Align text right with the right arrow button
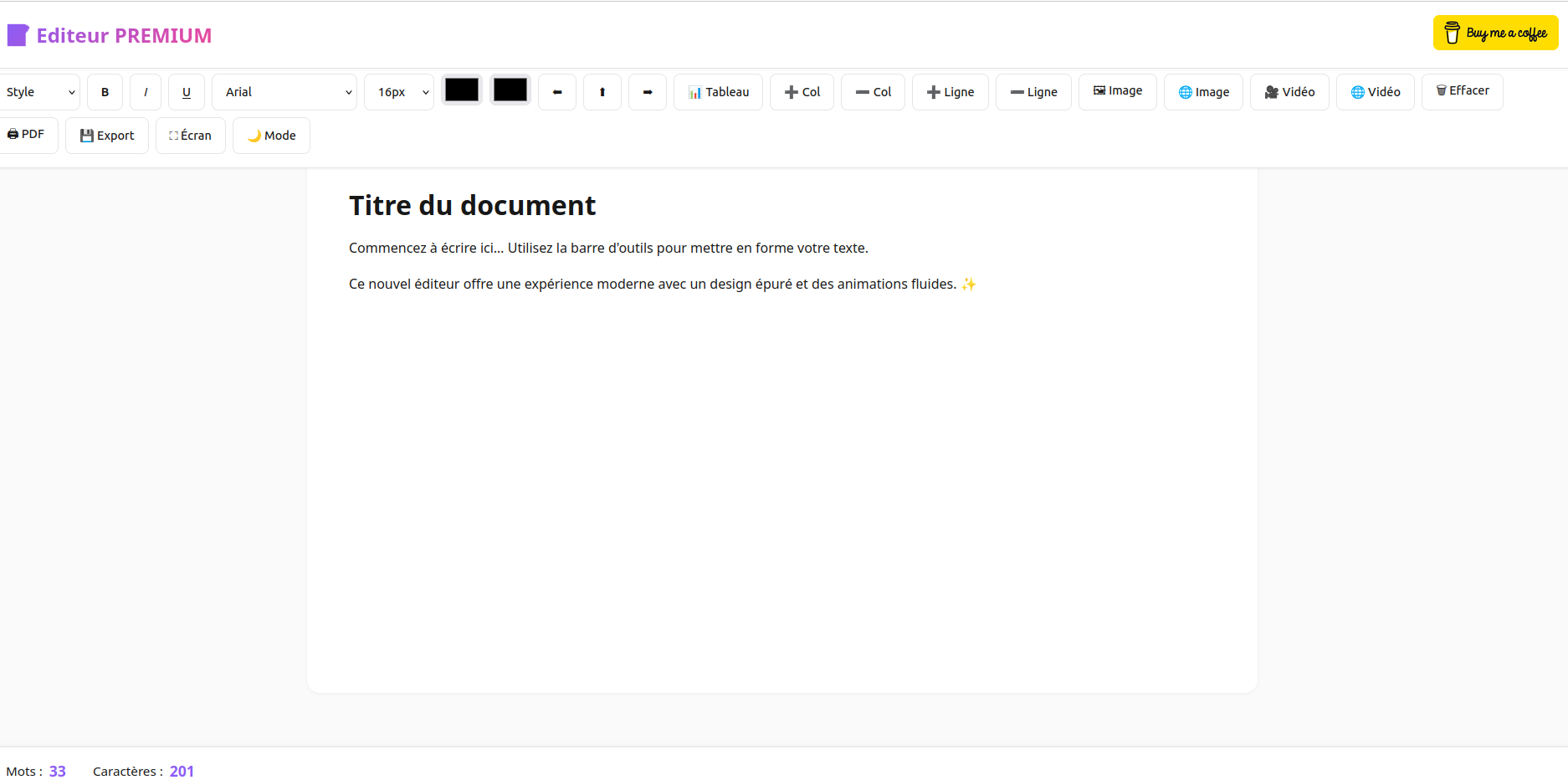This screenshot has width=1568, height=780. point(648,92)
